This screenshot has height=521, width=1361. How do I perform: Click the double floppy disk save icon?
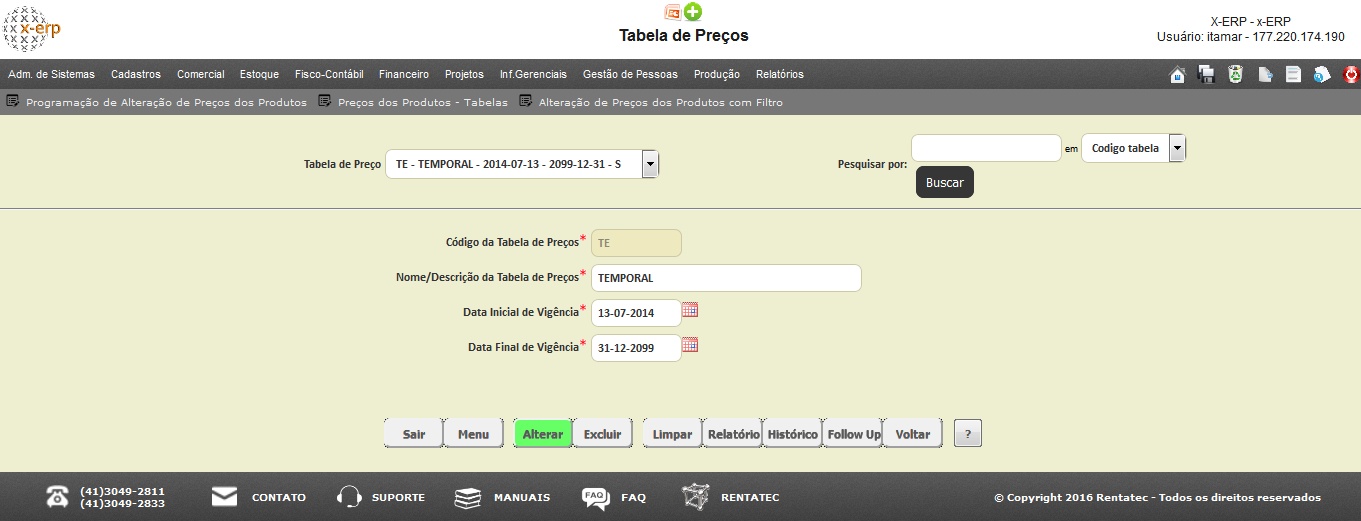(1207, 75)
